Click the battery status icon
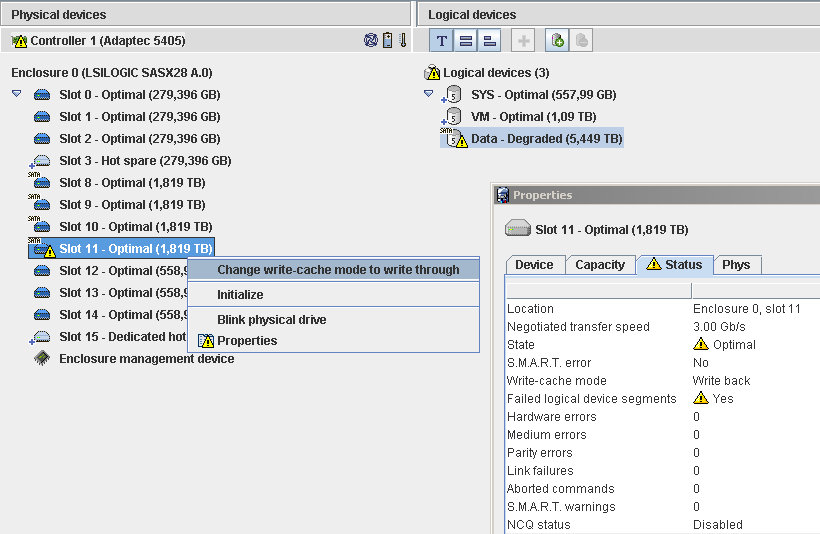Image resolution: width=820 pixels, height=534 pixels. click(387, 41)
